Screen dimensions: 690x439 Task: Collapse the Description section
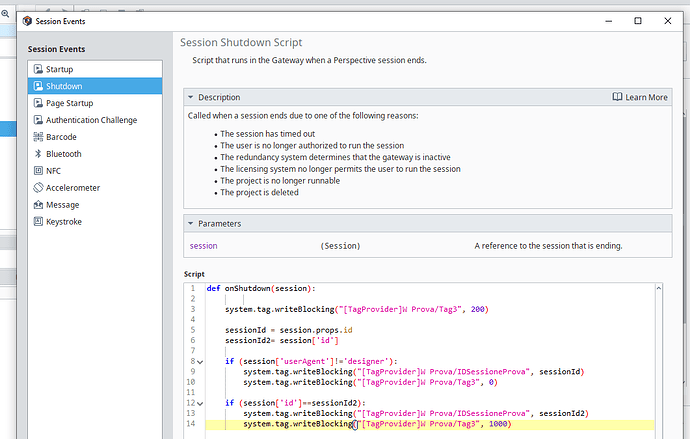(x=191, y=98)
